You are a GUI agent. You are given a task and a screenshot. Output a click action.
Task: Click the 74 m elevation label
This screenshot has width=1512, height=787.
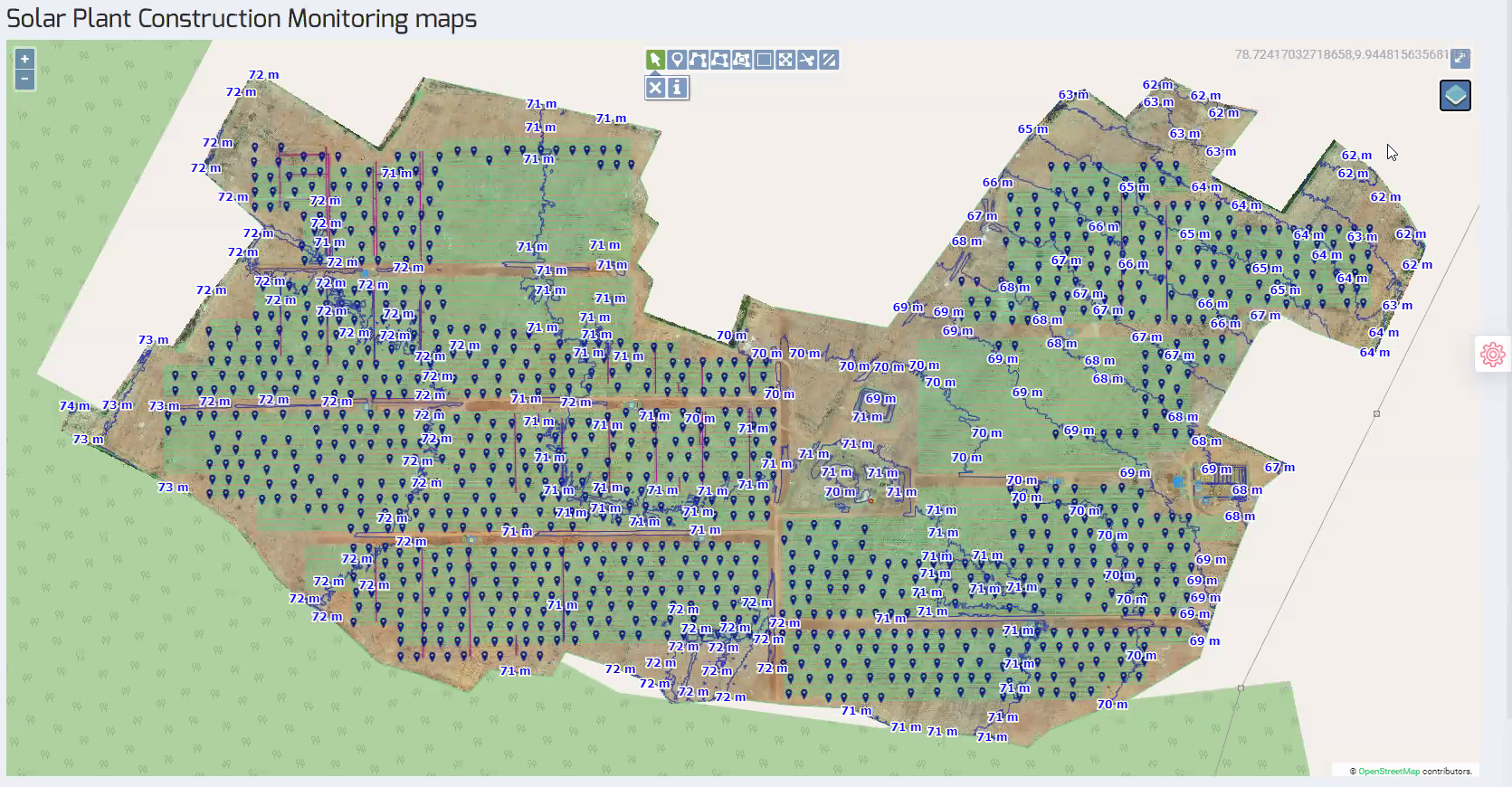click(74, 406)
